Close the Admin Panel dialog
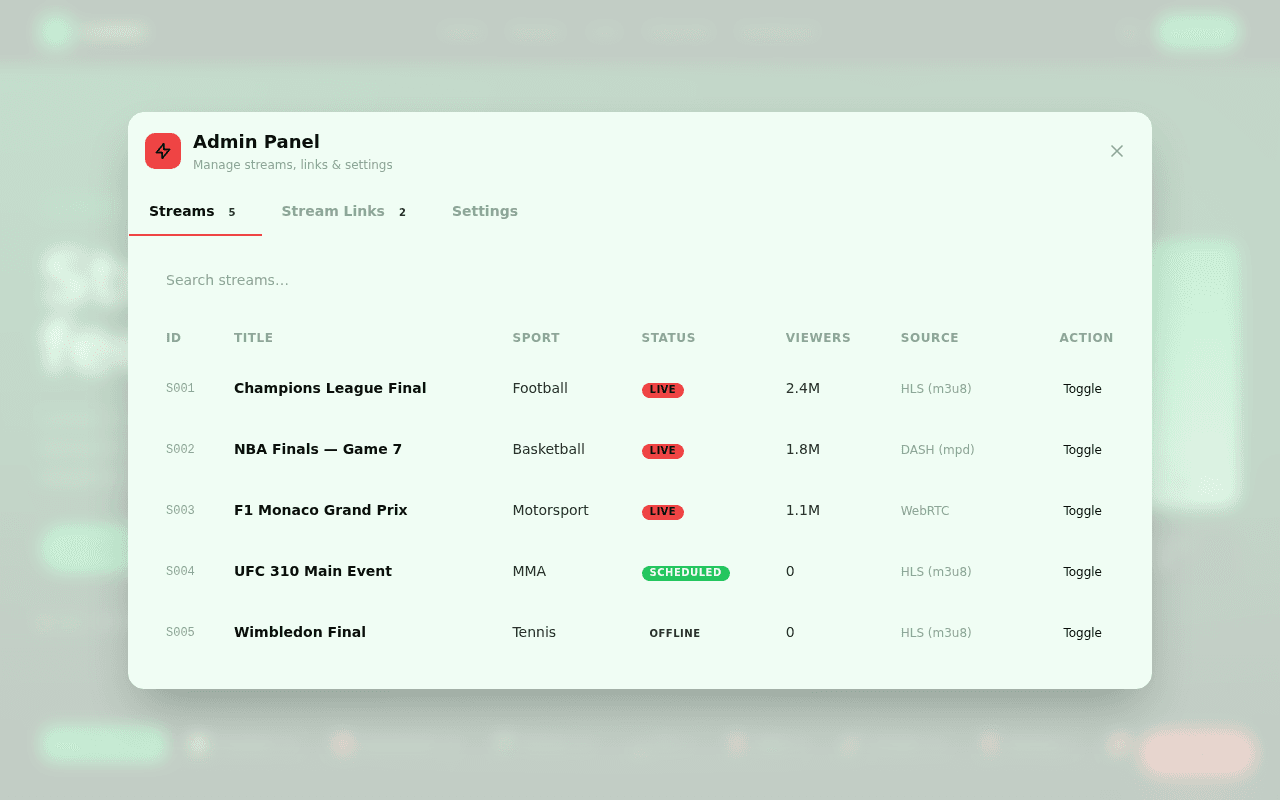 [x=1117, y=151]
